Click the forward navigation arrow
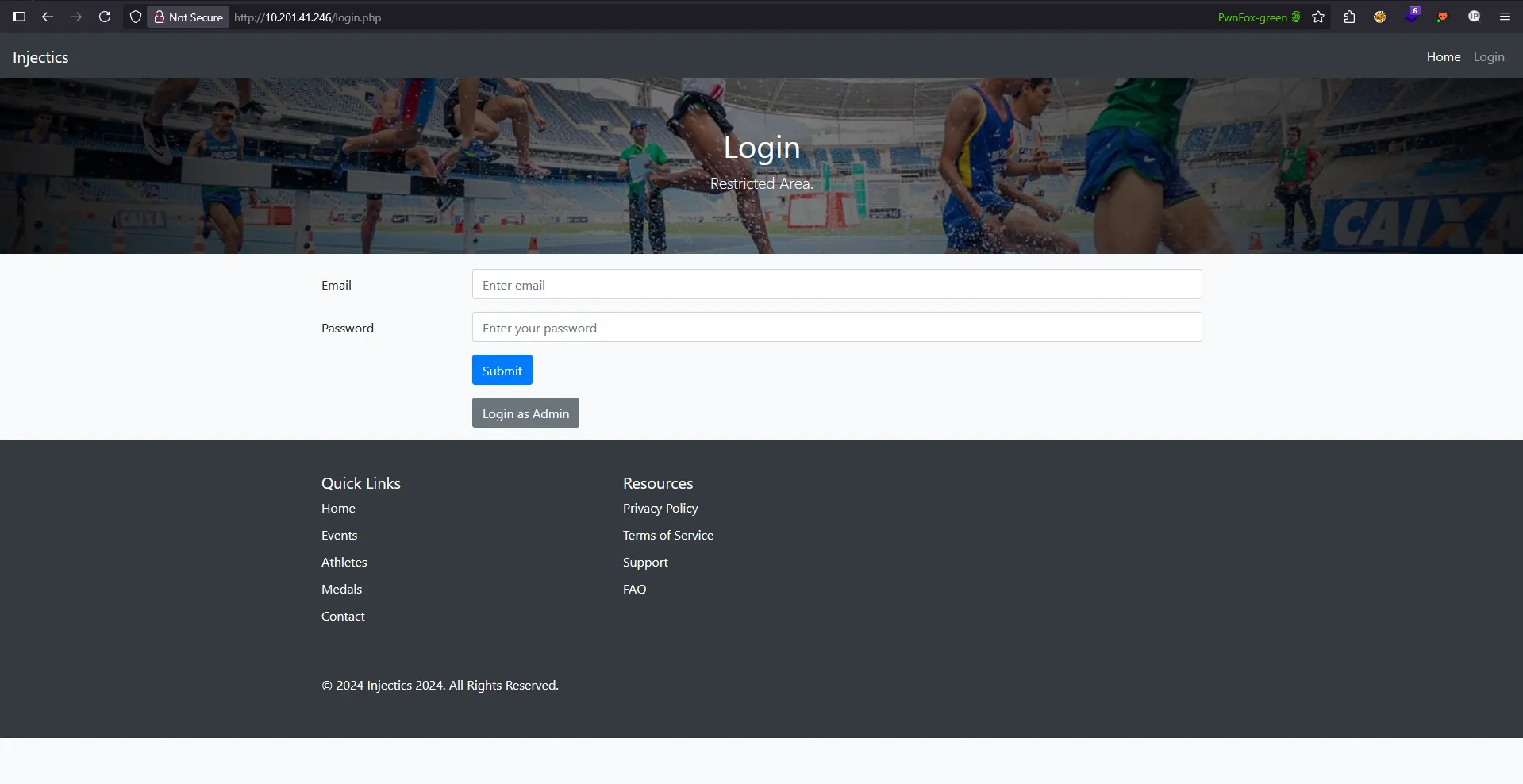This screenshot has height=784, width=1523. 76,17
